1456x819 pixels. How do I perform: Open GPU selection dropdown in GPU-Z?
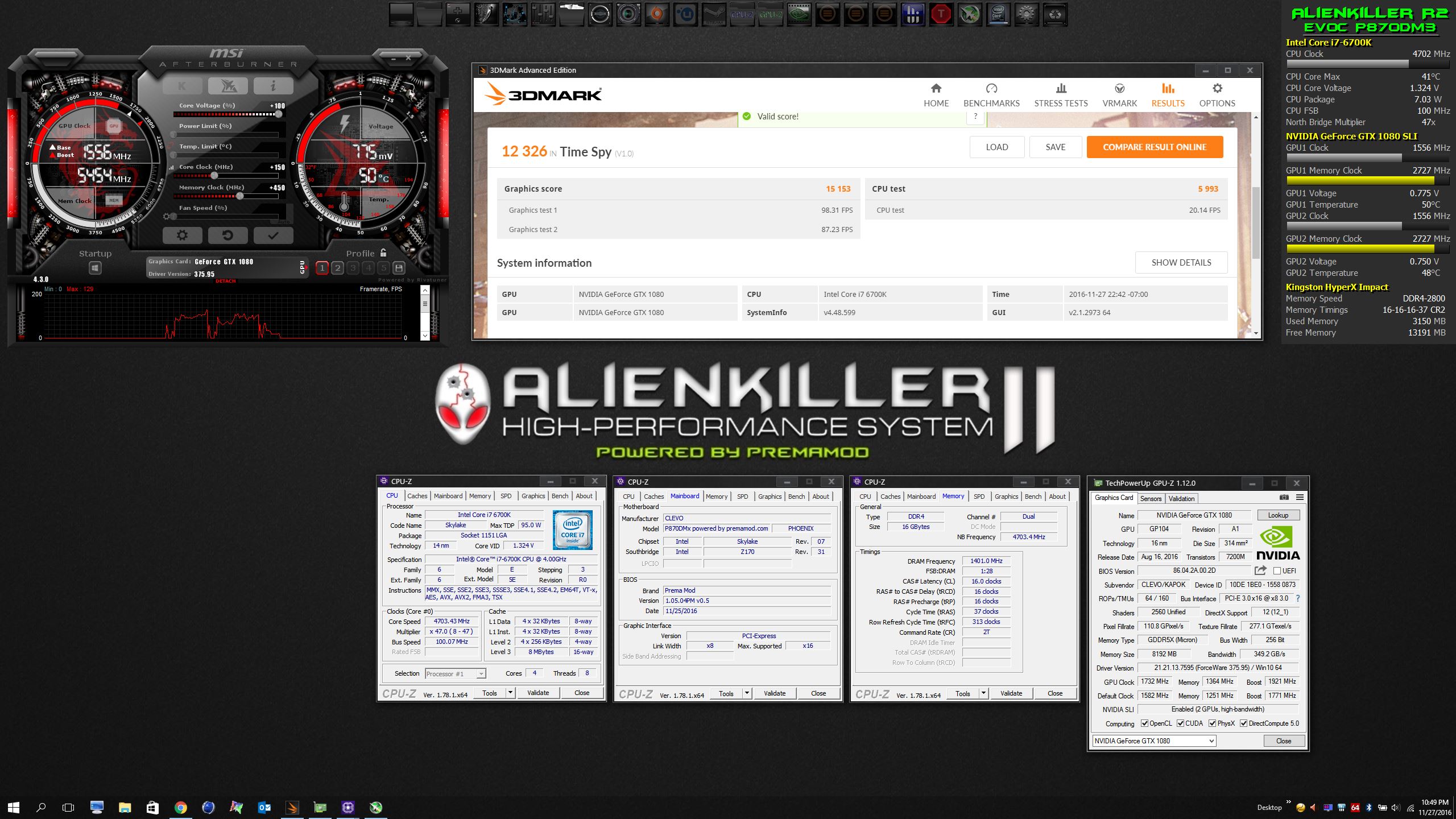(x=1154, y=741)
